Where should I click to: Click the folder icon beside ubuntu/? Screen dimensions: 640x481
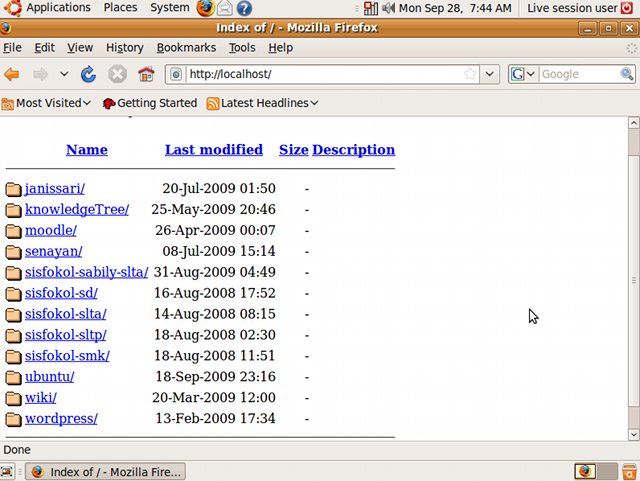coord(13,377)
